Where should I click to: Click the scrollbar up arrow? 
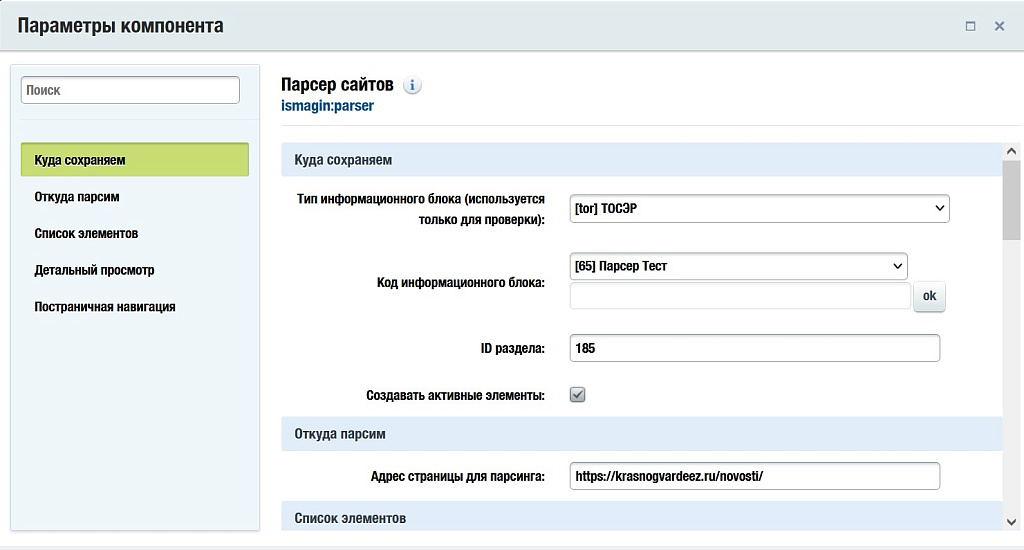1012,152
